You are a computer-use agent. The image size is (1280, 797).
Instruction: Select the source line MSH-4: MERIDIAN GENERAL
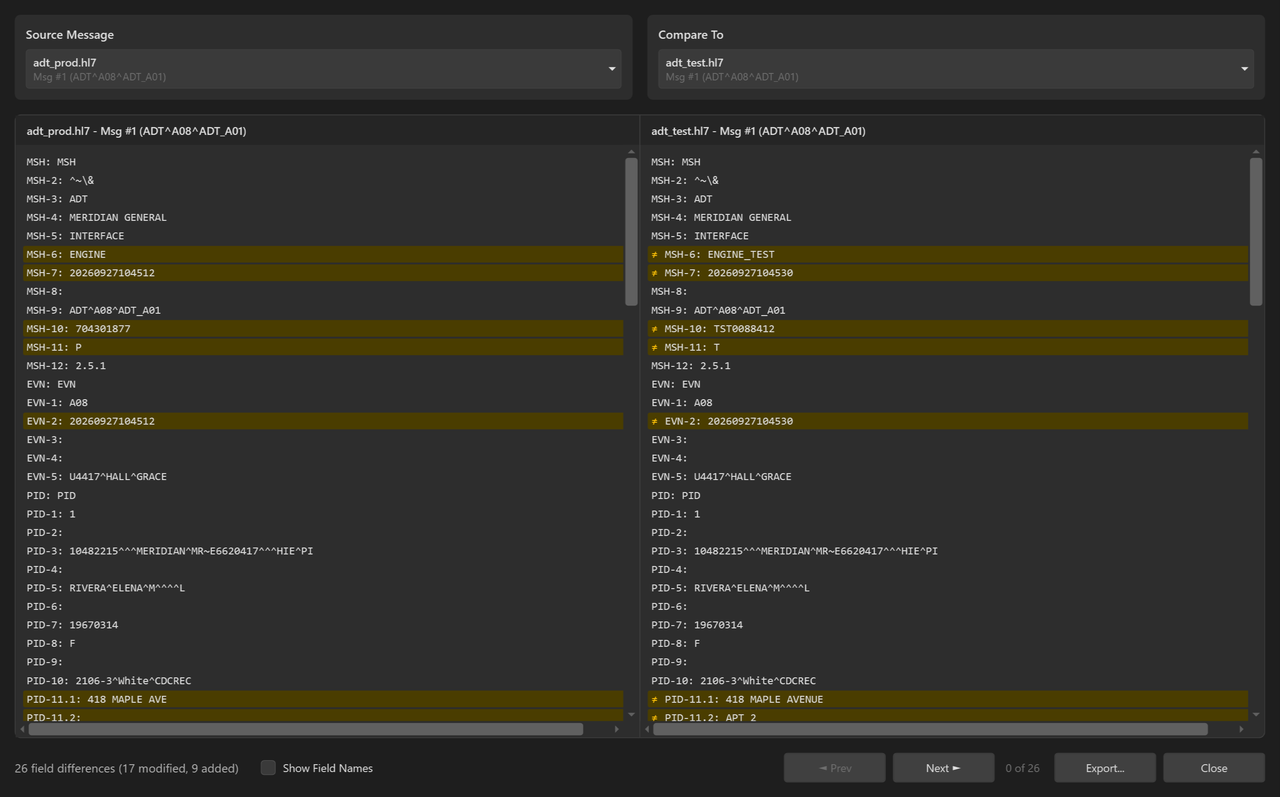tap(323, 217)
